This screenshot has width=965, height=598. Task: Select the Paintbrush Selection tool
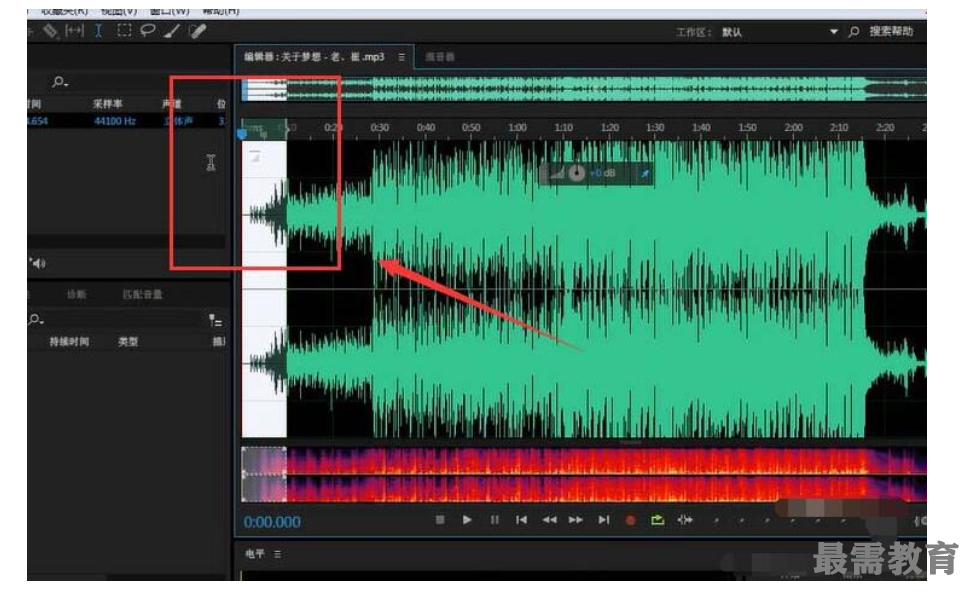click(172, 31)
